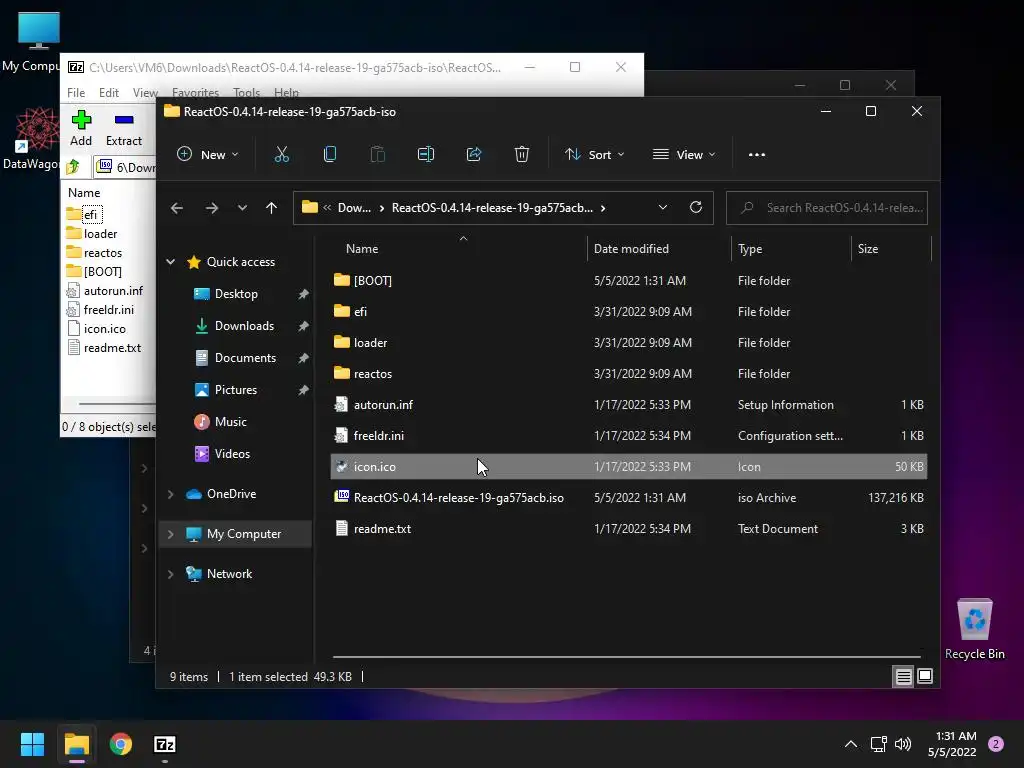Collapse the Quick access tree

click(x=170, y=262)
